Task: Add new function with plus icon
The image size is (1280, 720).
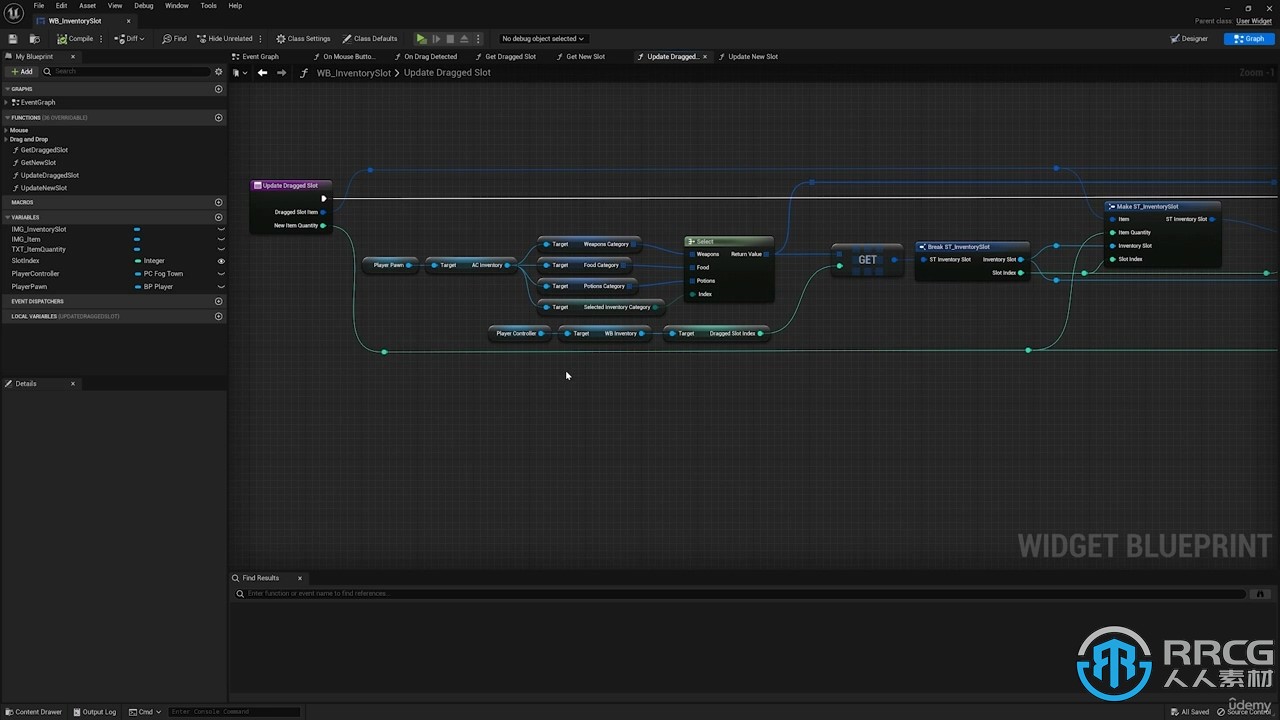Action: point(219,118)
